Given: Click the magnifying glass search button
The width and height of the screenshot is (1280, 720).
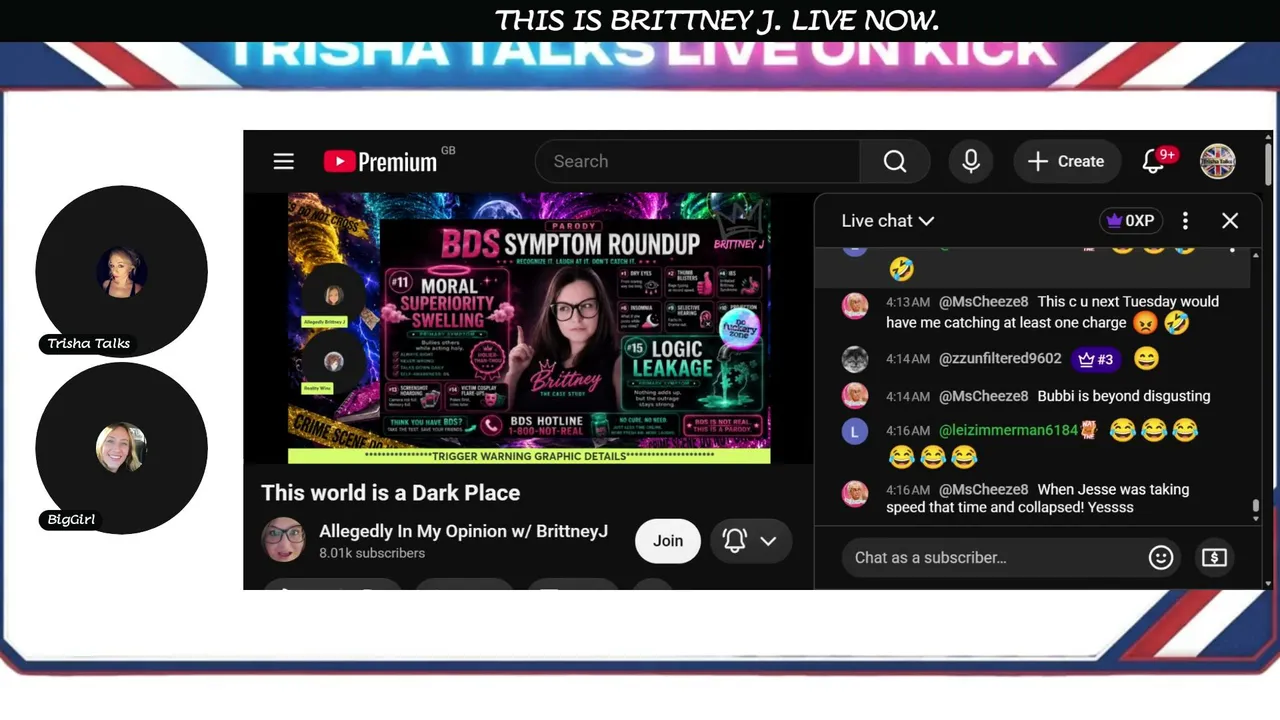Looking at the screenshot, I should tap(895, 161).
